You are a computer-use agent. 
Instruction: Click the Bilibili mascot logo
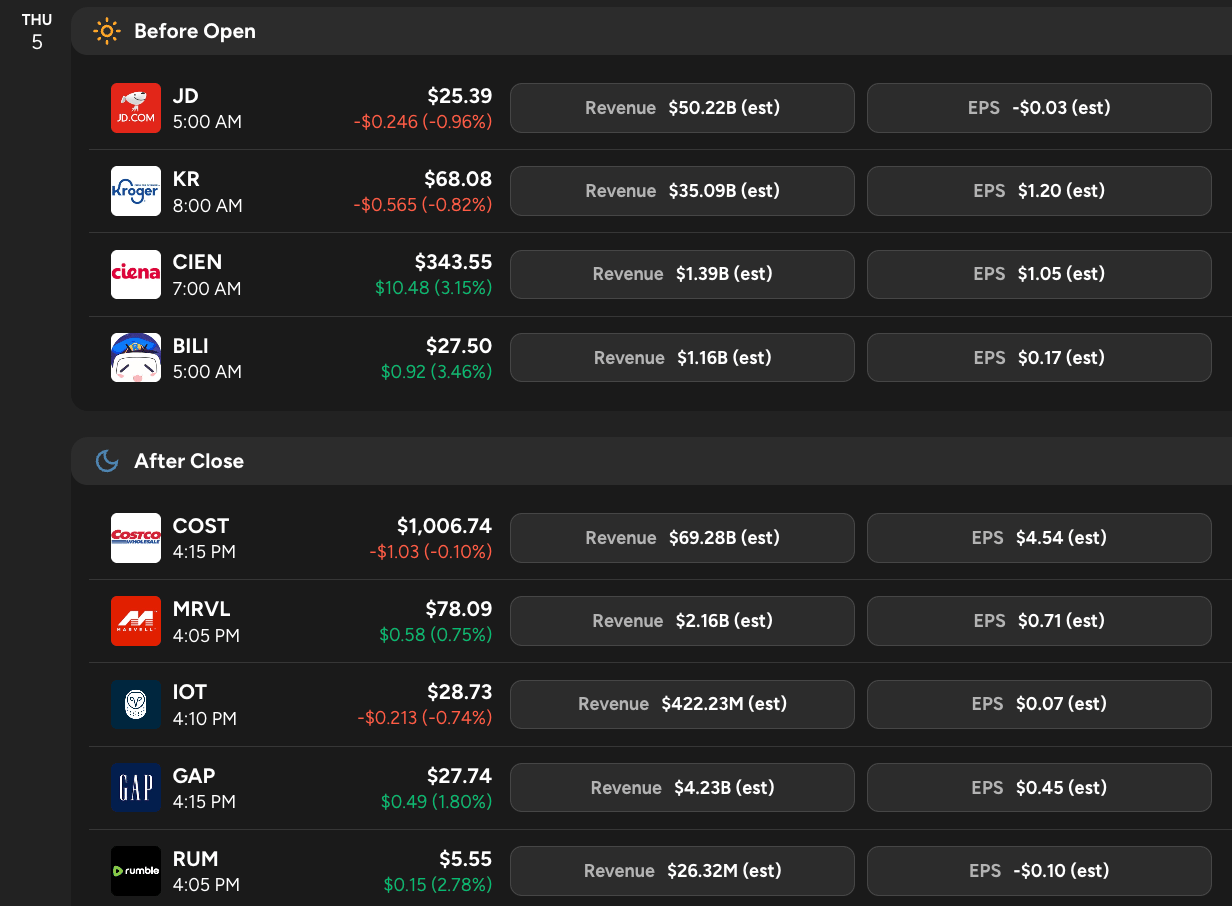click(136, 358)
